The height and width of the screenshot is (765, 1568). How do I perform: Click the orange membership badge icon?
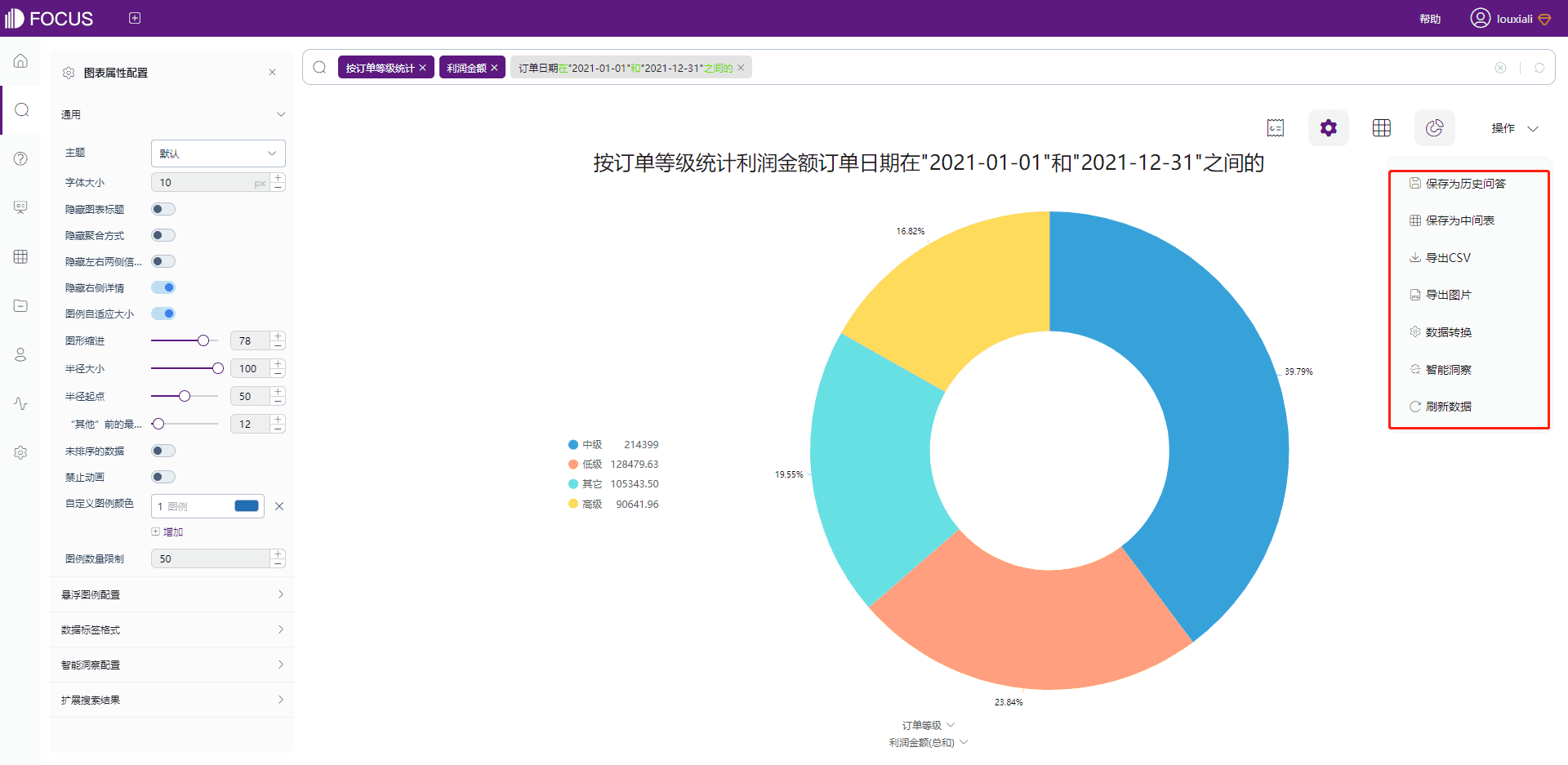[x=1544, y=20]
